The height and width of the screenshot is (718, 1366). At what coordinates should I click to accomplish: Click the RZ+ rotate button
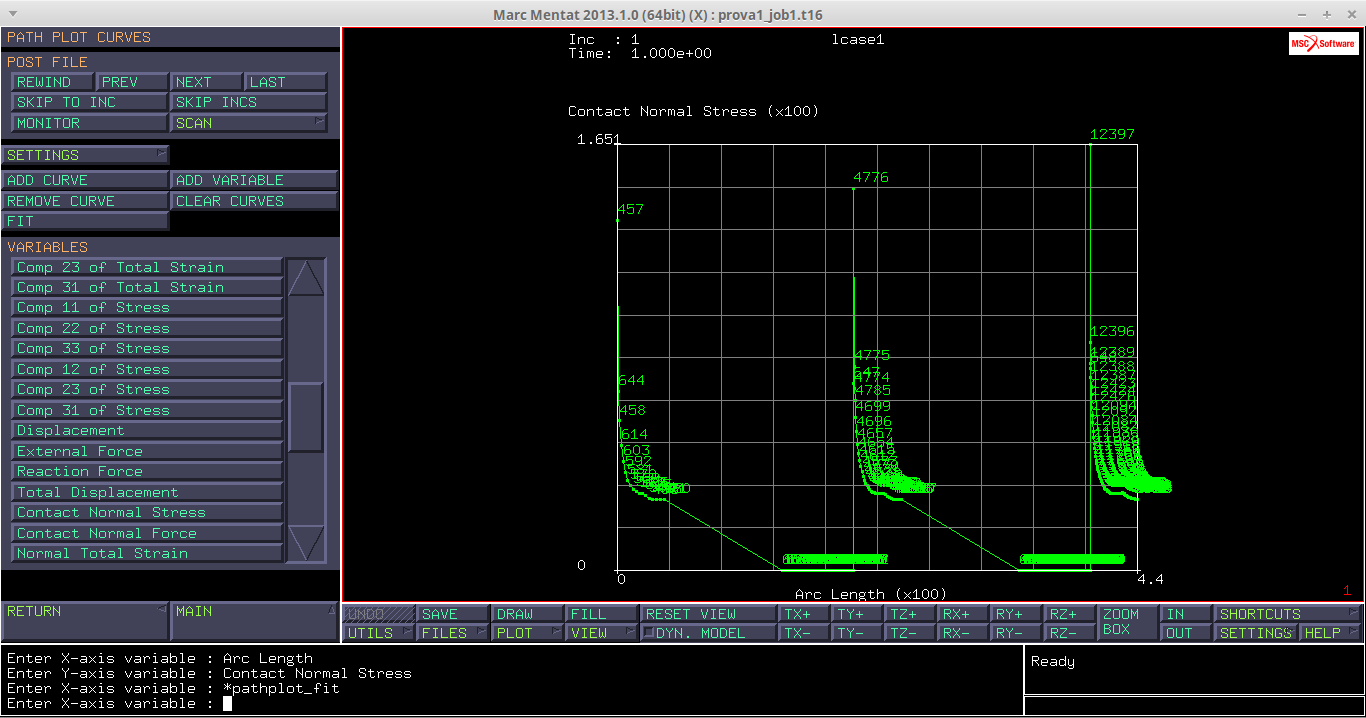tap(1069, 614)
